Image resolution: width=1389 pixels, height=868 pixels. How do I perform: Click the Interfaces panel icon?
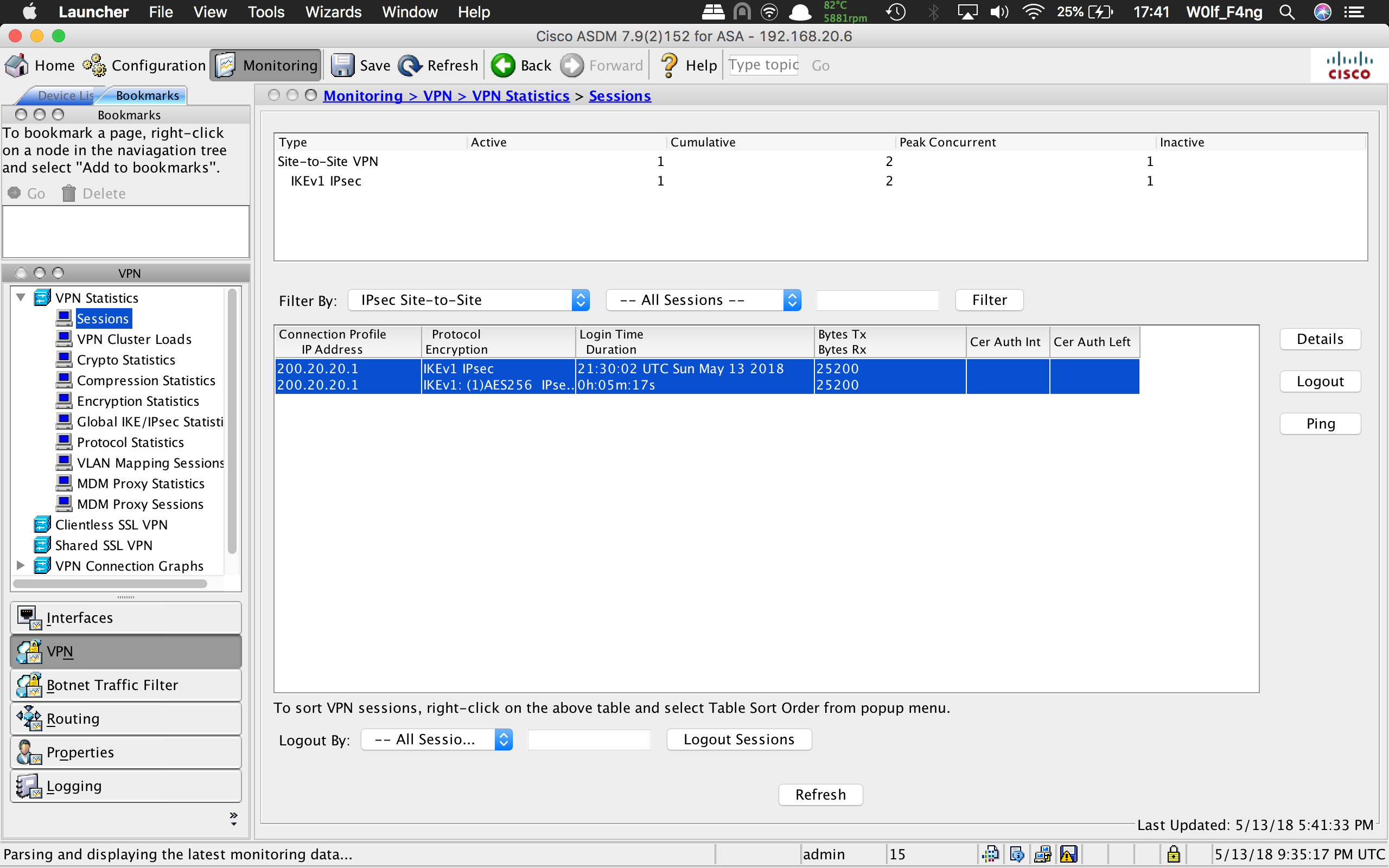coord(29,618)
